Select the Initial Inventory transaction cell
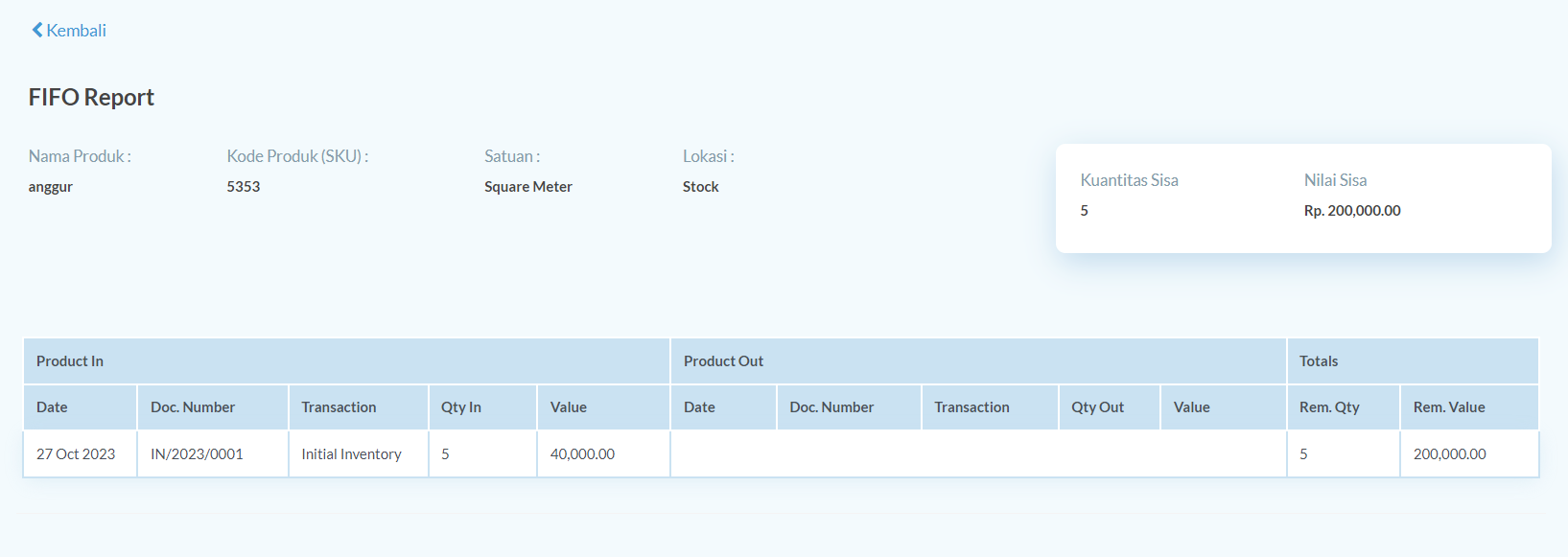Screen dimensions: 1568x557 358,454
